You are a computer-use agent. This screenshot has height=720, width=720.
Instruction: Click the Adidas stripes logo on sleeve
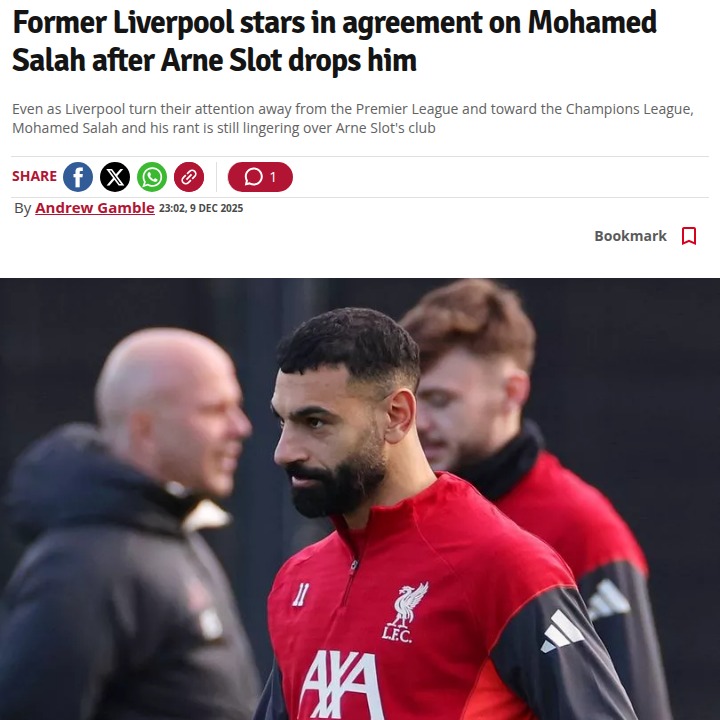tap(562, 631)
